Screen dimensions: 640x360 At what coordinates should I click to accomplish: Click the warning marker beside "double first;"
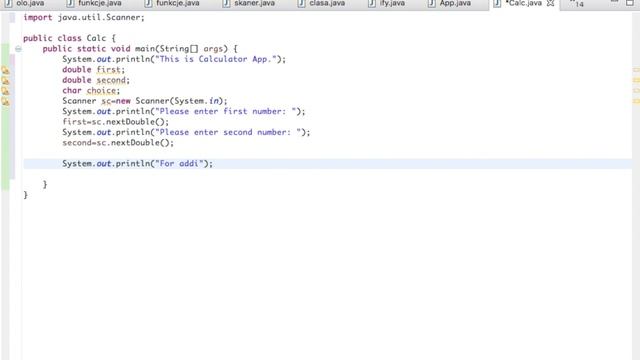click(x=5, y=70)
